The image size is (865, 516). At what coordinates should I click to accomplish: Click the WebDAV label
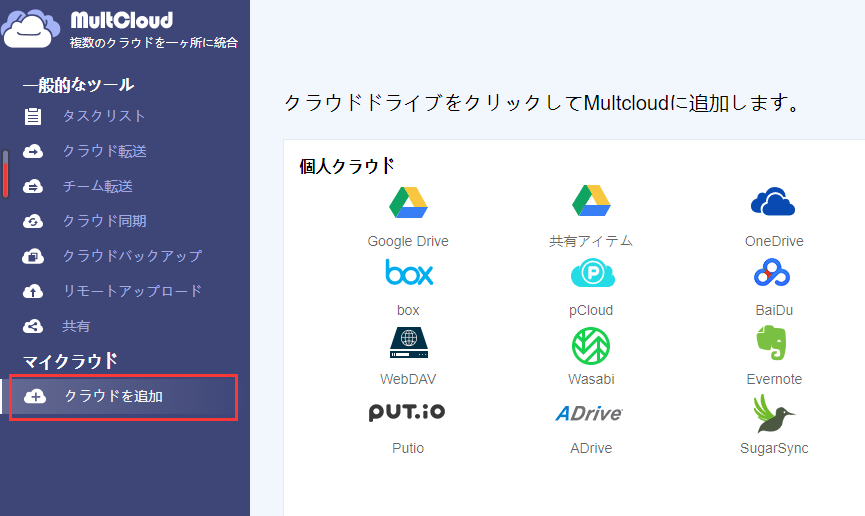408,379
